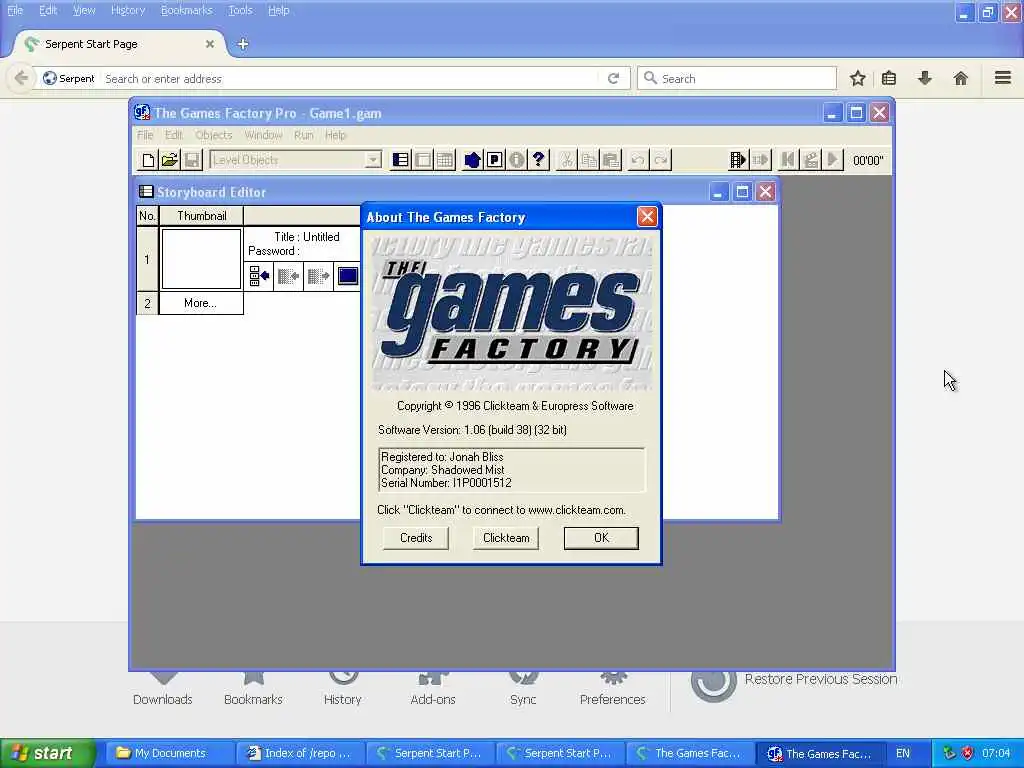The height and width of the screenshot is (768, 1024).
Task: Select the Event Editor grid icon
Action: (445, 160)
